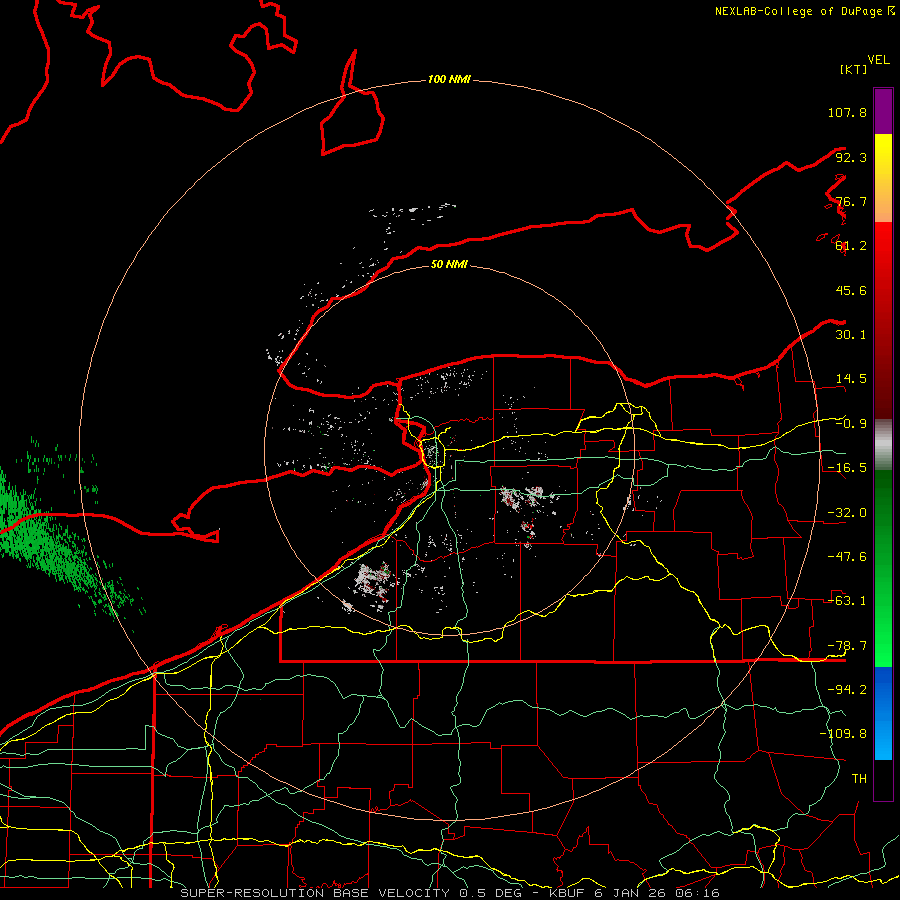Select the 92.3 legend value
900x900 pixels.
point(851,157)
